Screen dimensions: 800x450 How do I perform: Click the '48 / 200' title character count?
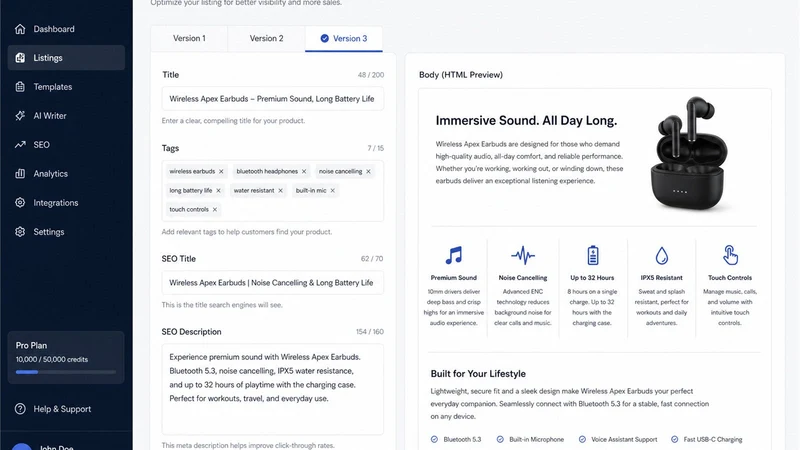pyautogui.click(x=371, y=75)
